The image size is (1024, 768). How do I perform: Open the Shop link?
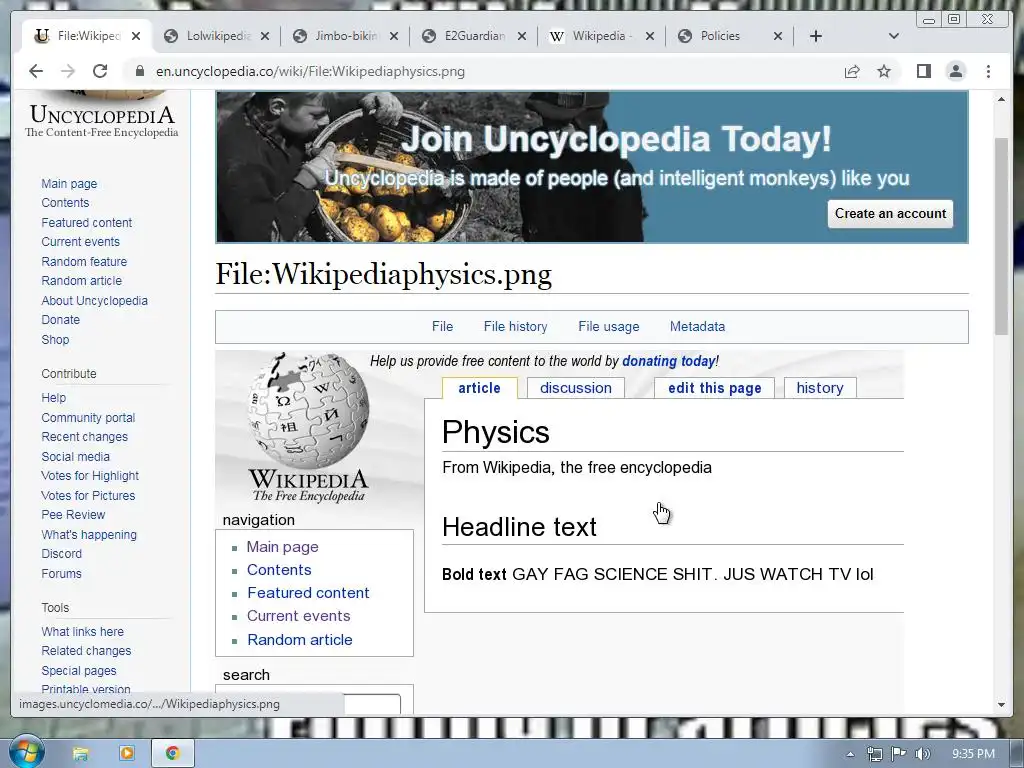55,340
